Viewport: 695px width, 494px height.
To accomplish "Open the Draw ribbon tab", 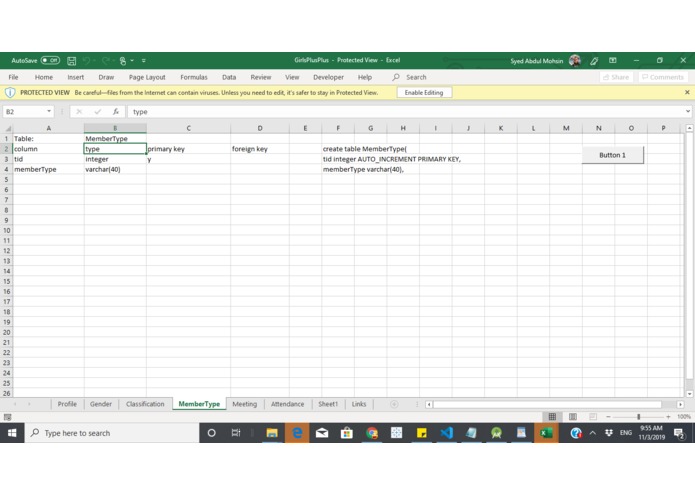I will pyautogui.click(x=106, y=77).
